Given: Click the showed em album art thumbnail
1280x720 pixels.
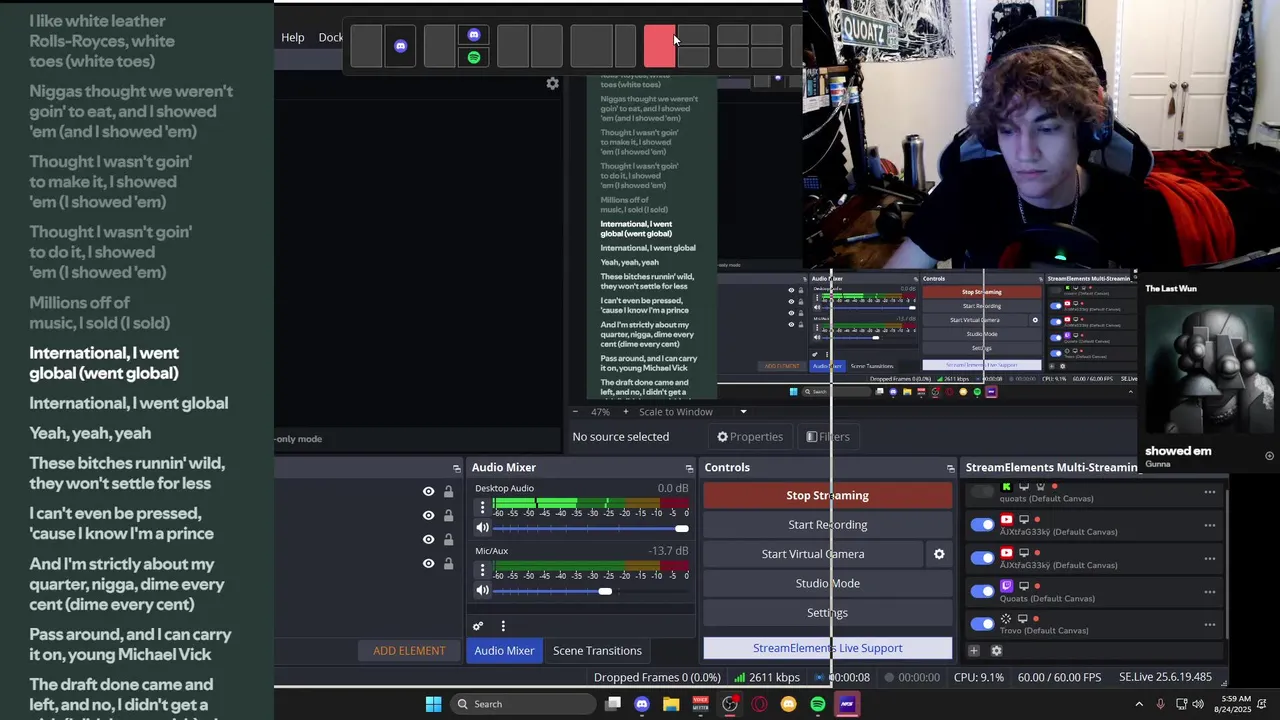Looking at the screenshot, I should coord(1208,369).
